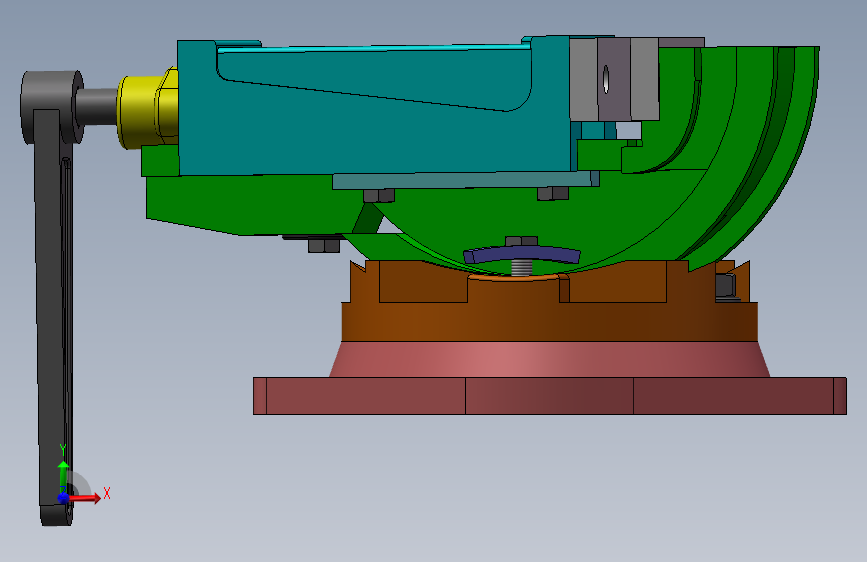This screenshot has height=562, width=867.
Task: Select the hex bolt below the green body's left end
Action: (x=323, y=245)
